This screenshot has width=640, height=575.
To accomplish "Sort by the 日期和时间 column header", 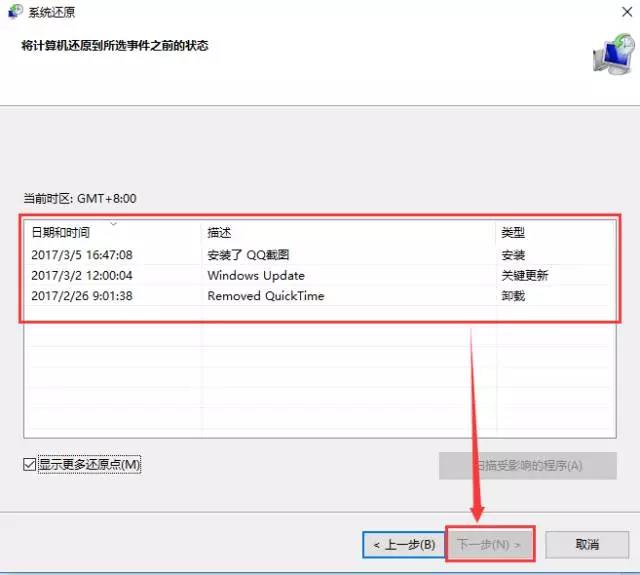I will coord(60,233).
